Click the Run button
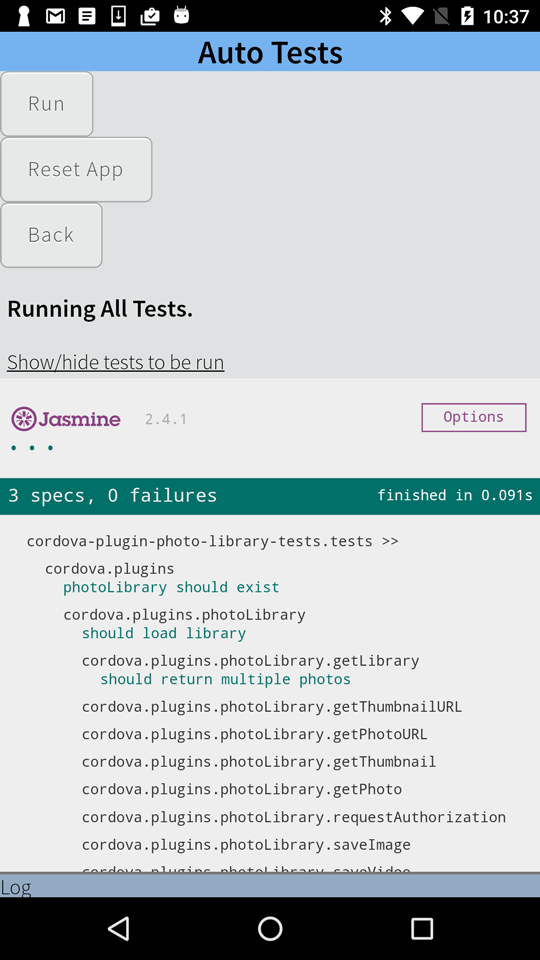 coord(47,103)
